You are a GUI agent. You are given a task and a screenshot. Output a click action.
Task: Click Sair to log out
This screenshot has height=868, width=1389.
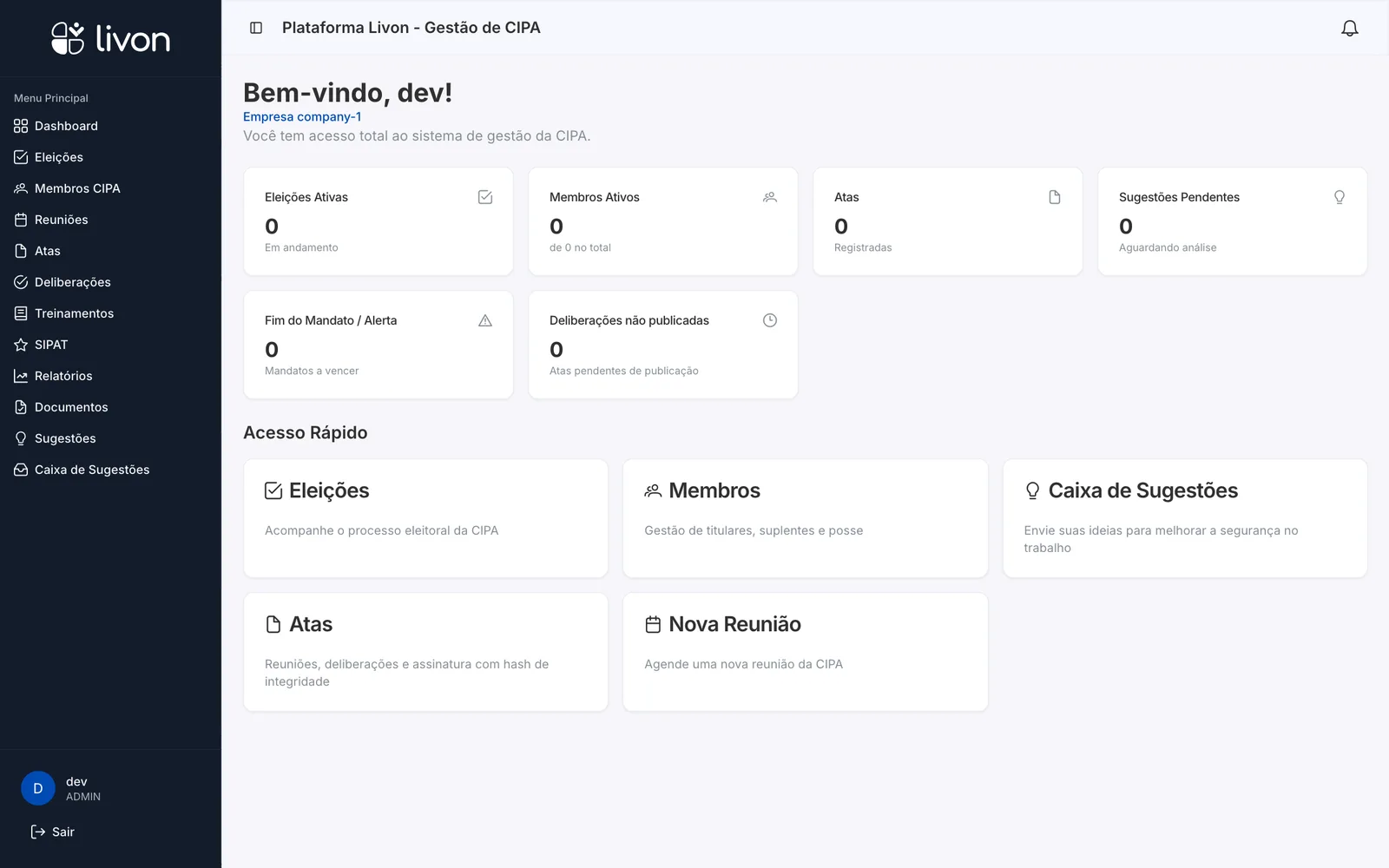point(53,832)
